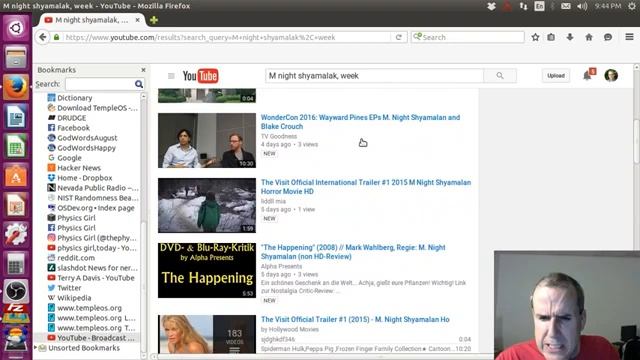Launch LibreOffice Calc from the dock
The image size is (640, 360).
[x=16, y=147]
